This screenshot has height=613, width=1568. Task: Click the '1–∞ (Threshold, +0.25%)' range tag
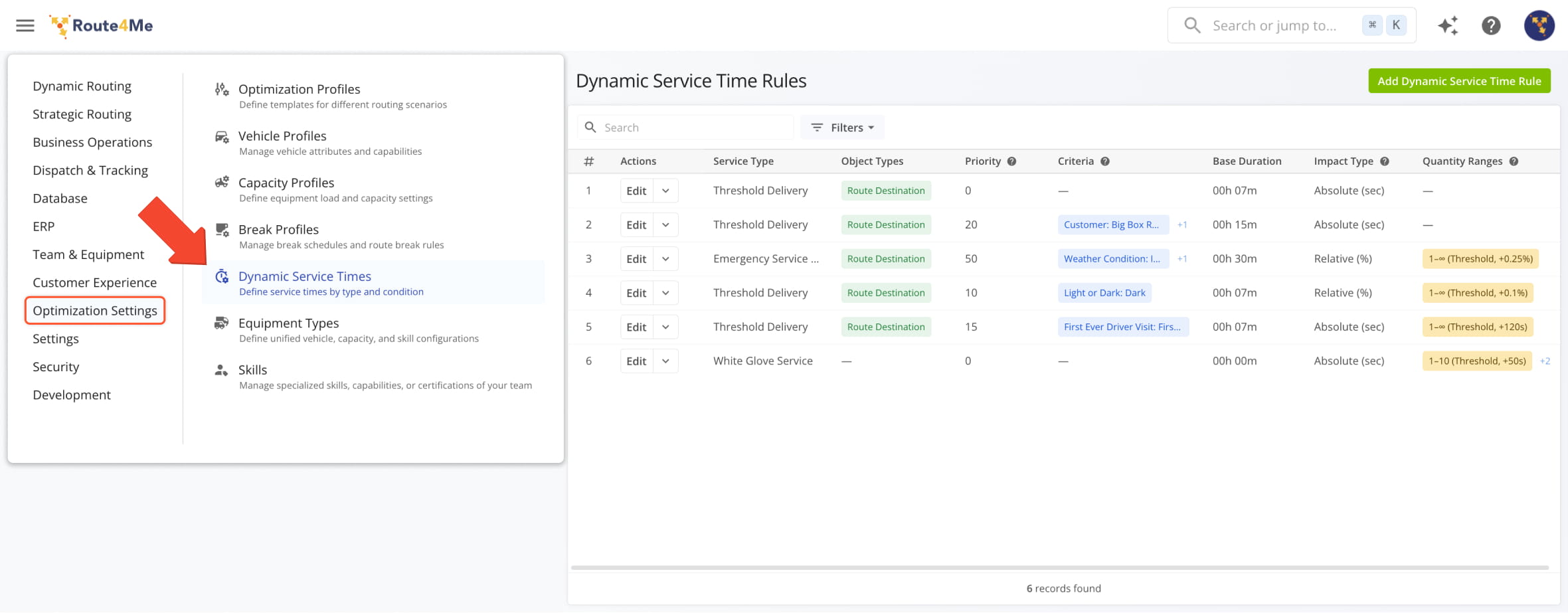(x=1480, y=259)
